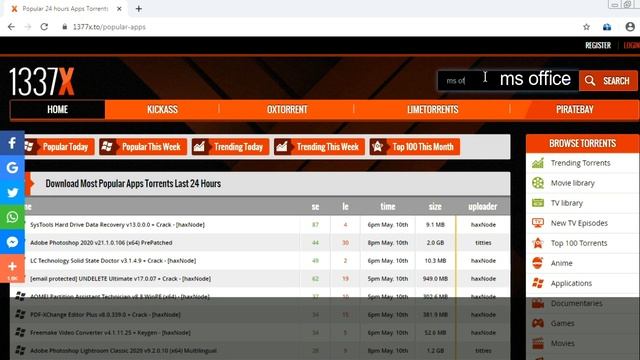Screen dimensions: 640x360
Task: Close the Popular 24 hours Apps tab
Action: [119, 9]
